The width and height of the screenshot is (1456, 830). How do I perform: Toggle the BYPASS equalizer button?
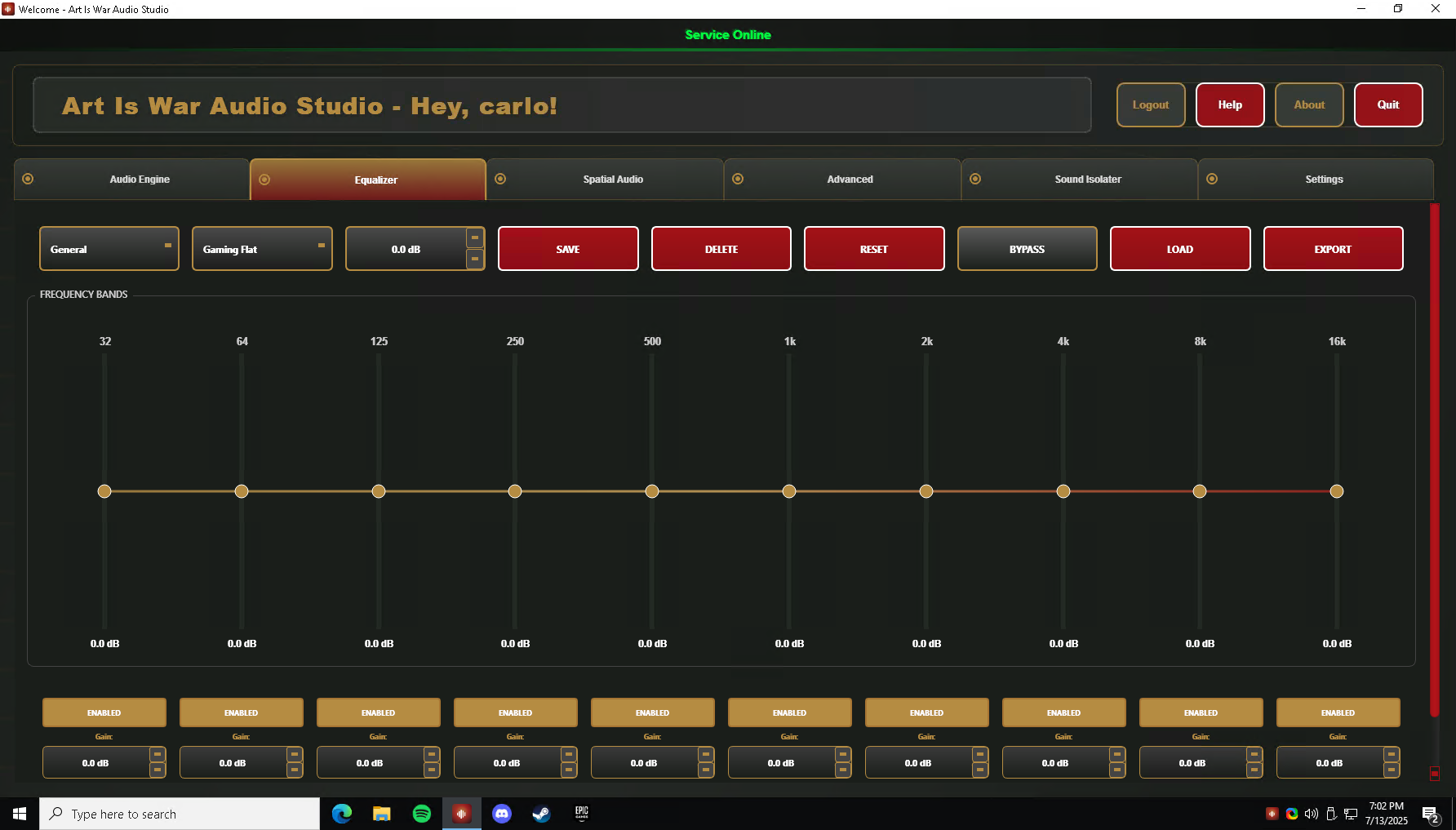tap(1028, 249)
